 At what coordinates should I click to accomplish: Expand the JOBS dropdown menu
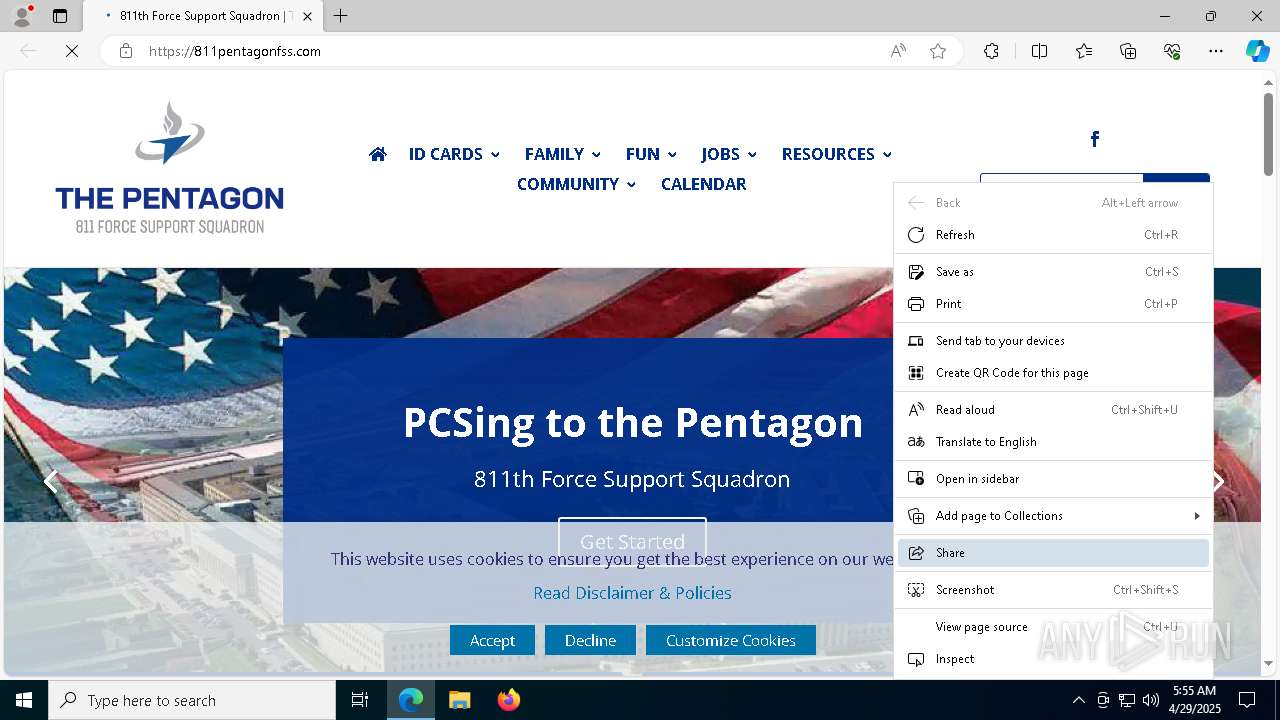tap(729, 154)
